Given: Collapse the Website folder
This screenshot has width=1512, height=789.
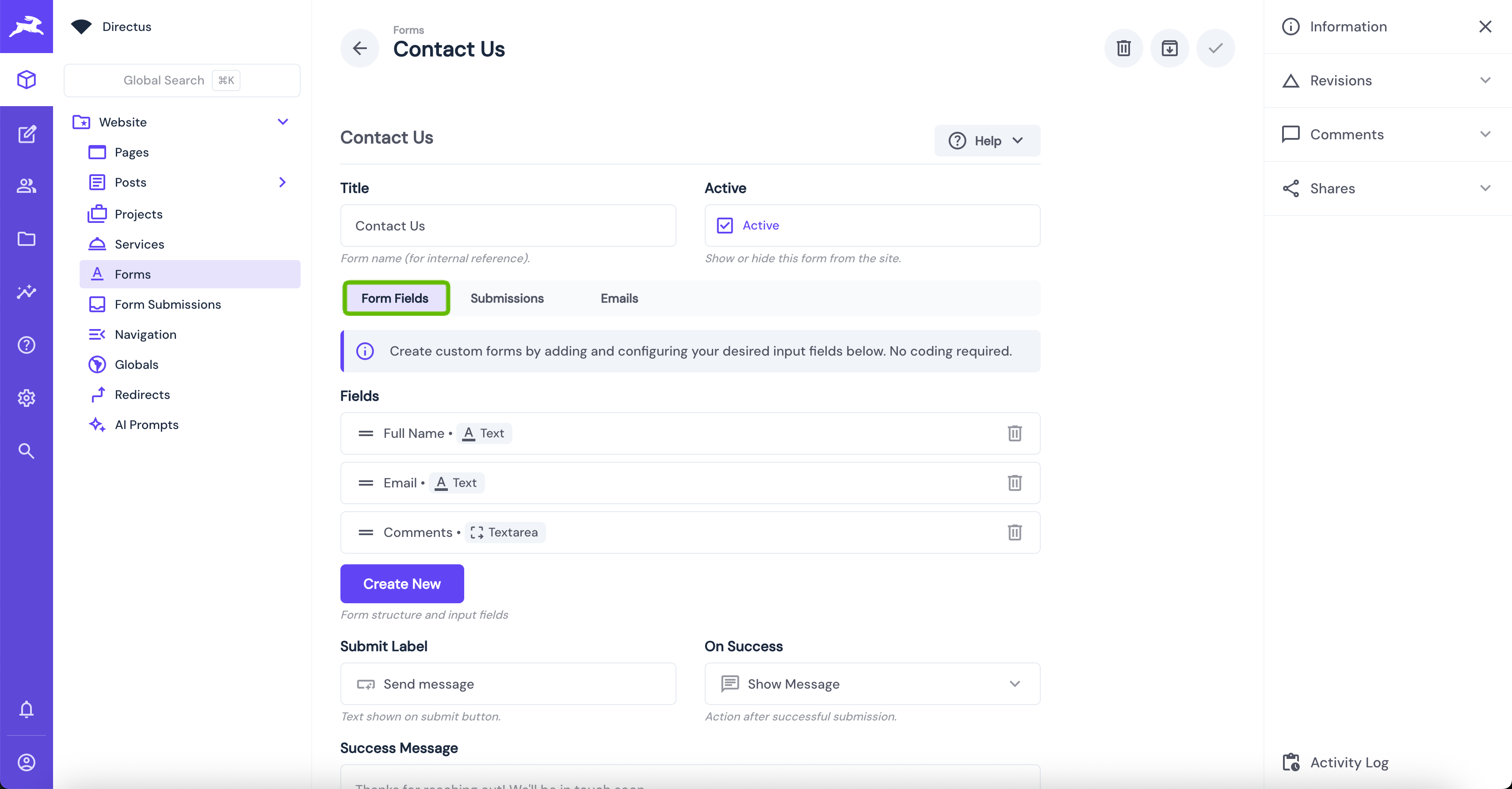Looking at the screenshot, I should click(283, 122).
